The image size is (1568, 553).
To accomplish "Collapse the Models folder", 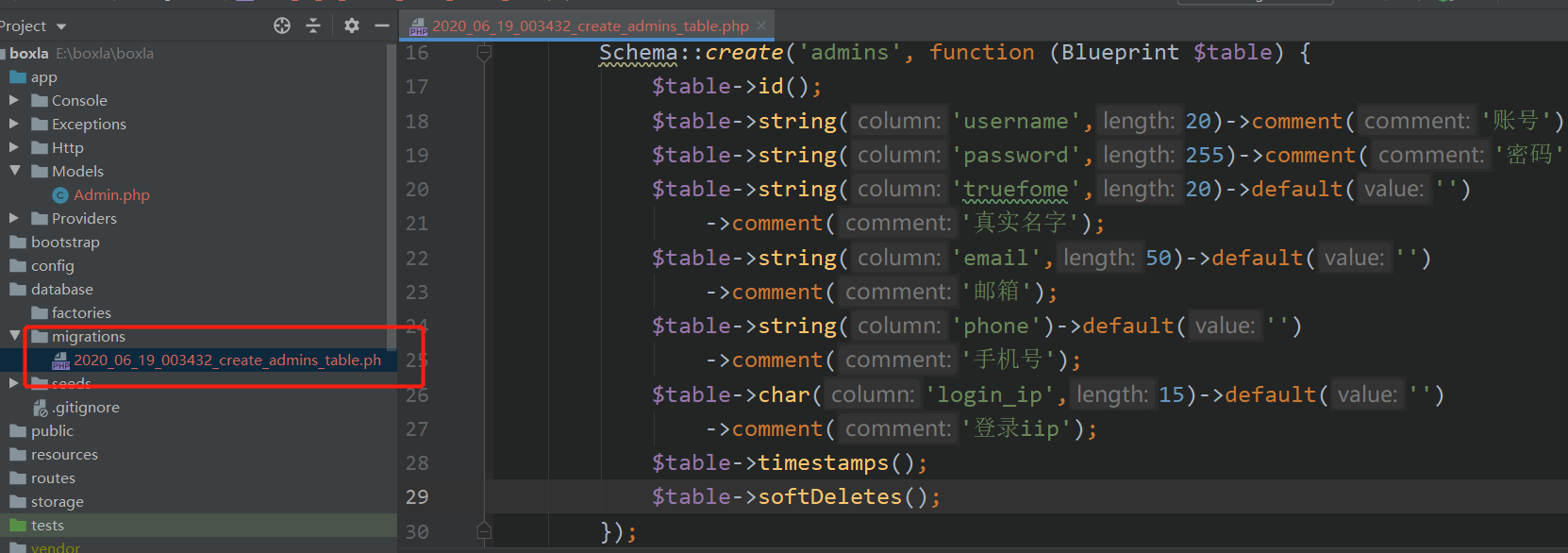I will point(14,171).
